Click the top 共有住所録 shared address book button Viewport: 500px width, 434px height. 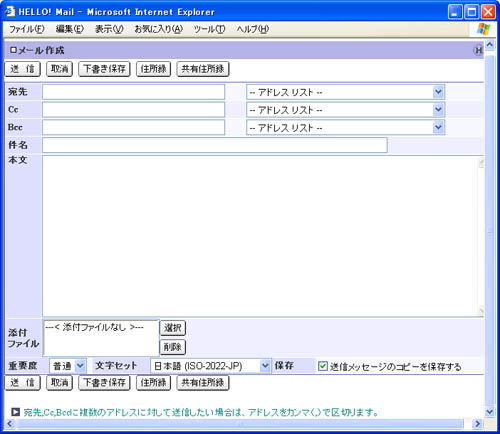(x=203, y=69)
